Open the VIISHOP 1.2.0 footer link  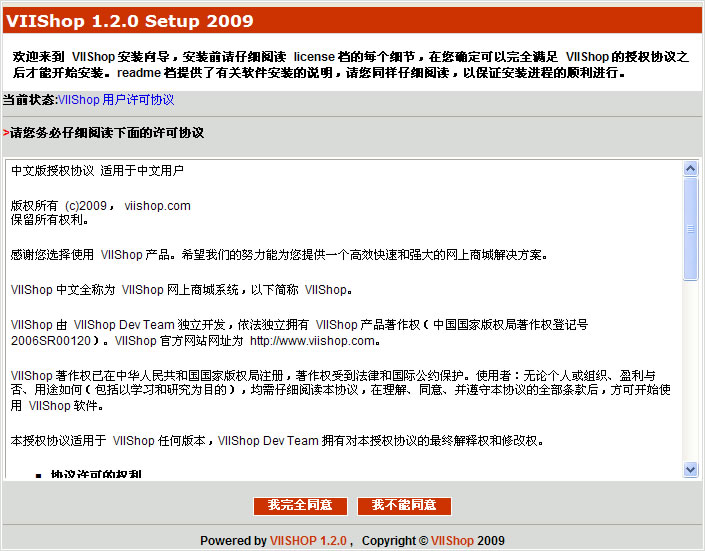pyautogui.click(x=308, y=541)
